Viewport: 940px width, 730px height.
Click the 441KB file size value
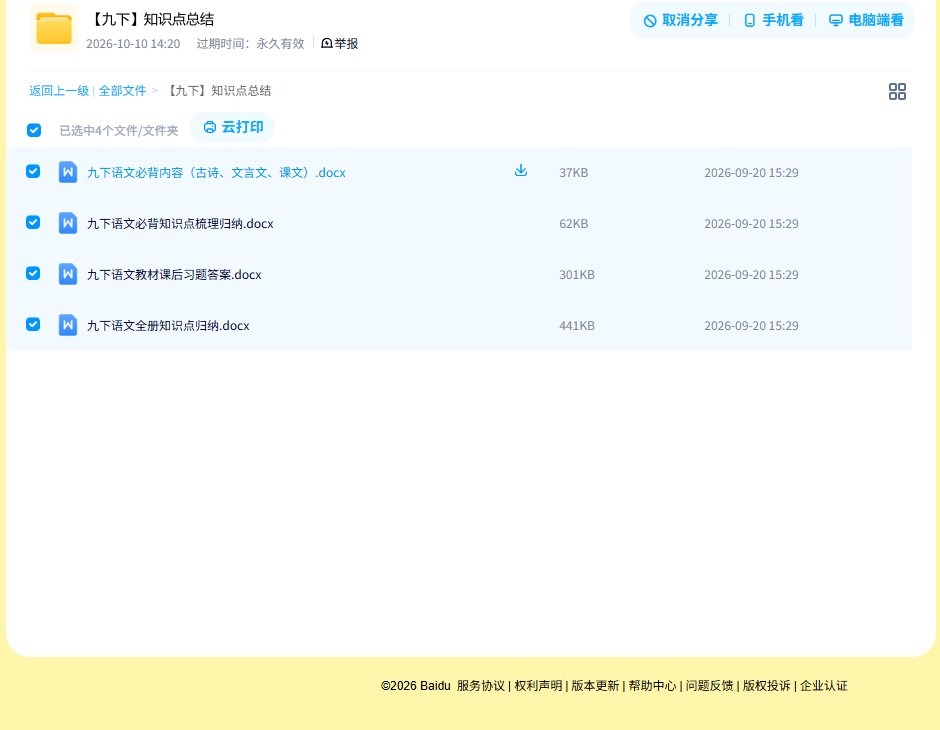[x=577, y=325]
